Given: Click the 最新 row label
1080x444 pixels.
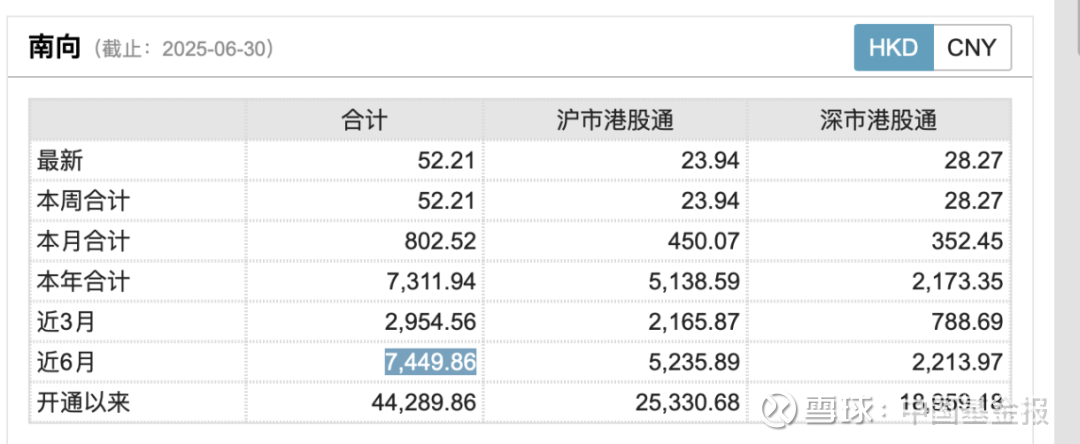Looking at the screenshot, I should click(61, 162).
